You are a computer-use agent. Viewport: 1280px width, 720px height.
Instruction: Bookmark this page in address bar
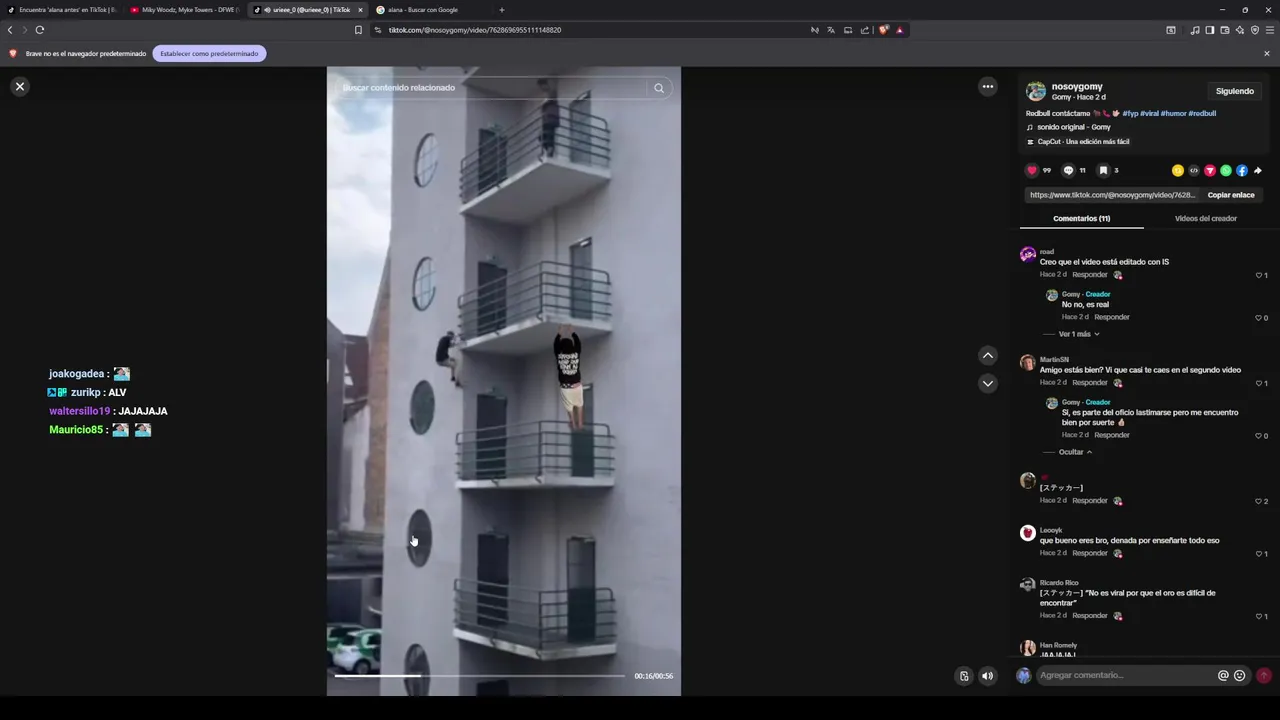click(x=358, y=30)
